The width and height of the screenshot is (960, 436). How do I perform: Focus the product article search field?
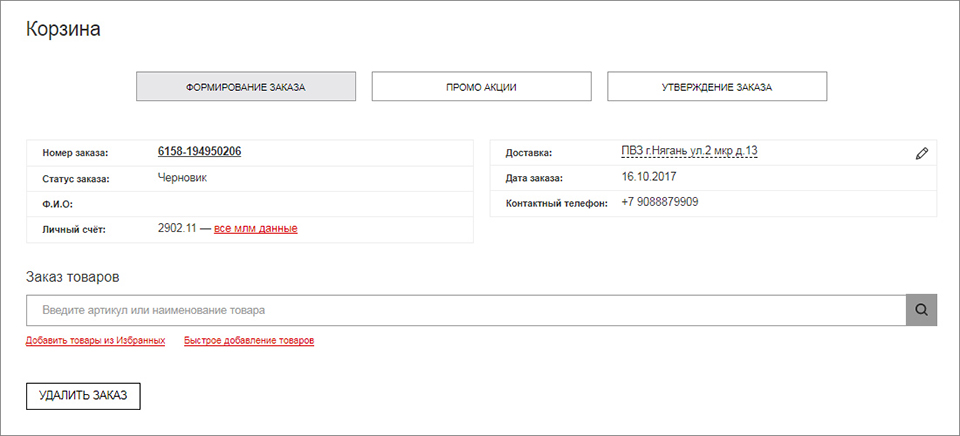(466, 310)
